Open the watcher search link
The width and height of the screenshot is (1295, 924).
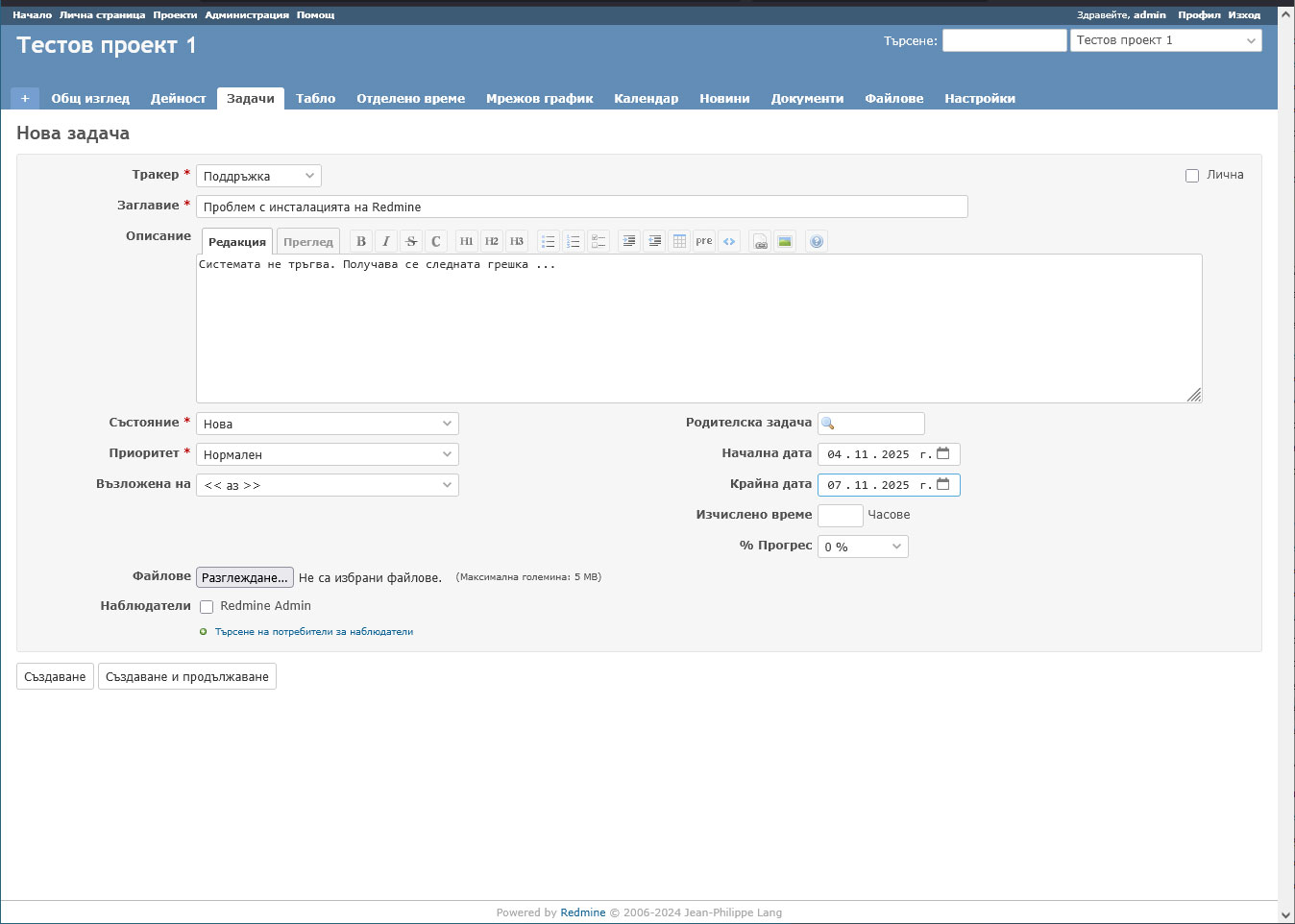click(314, 632)
